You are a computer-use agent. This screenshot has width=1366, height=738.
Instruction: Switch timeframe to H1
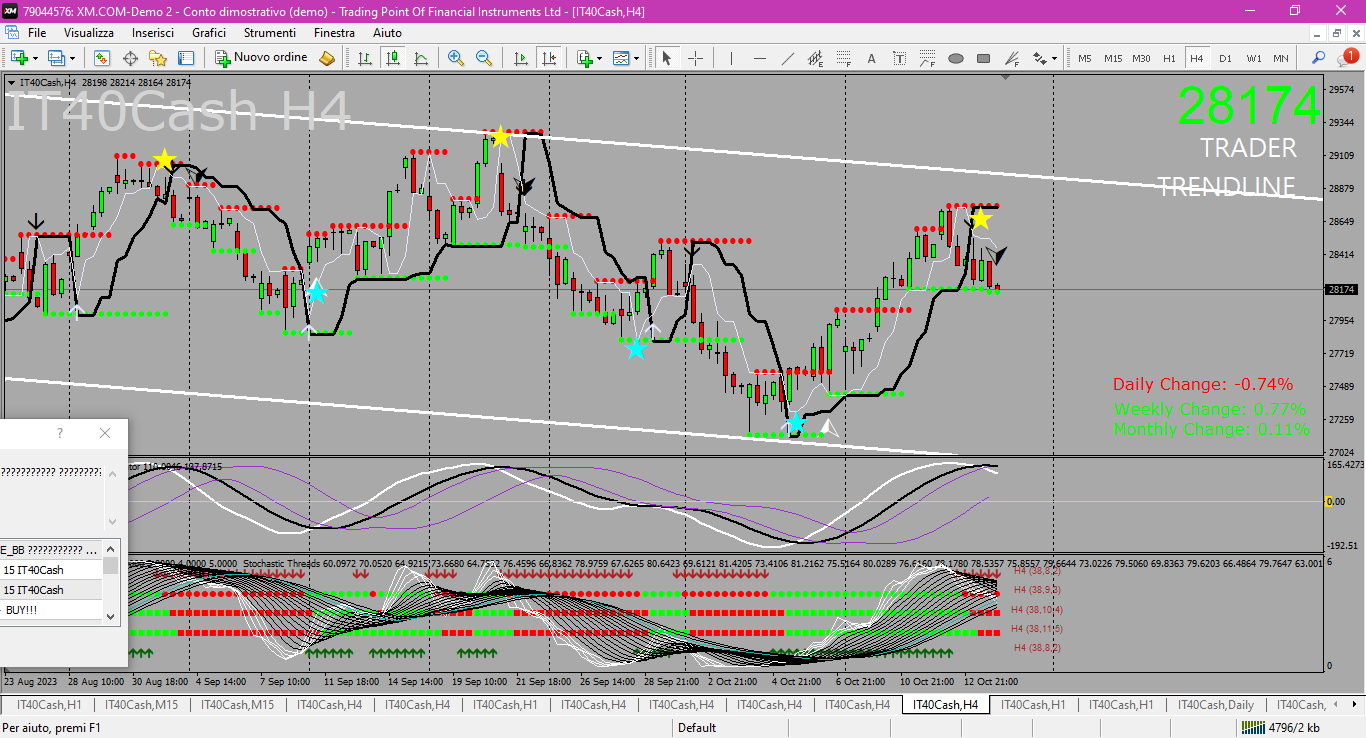(x=1169, y=58)
